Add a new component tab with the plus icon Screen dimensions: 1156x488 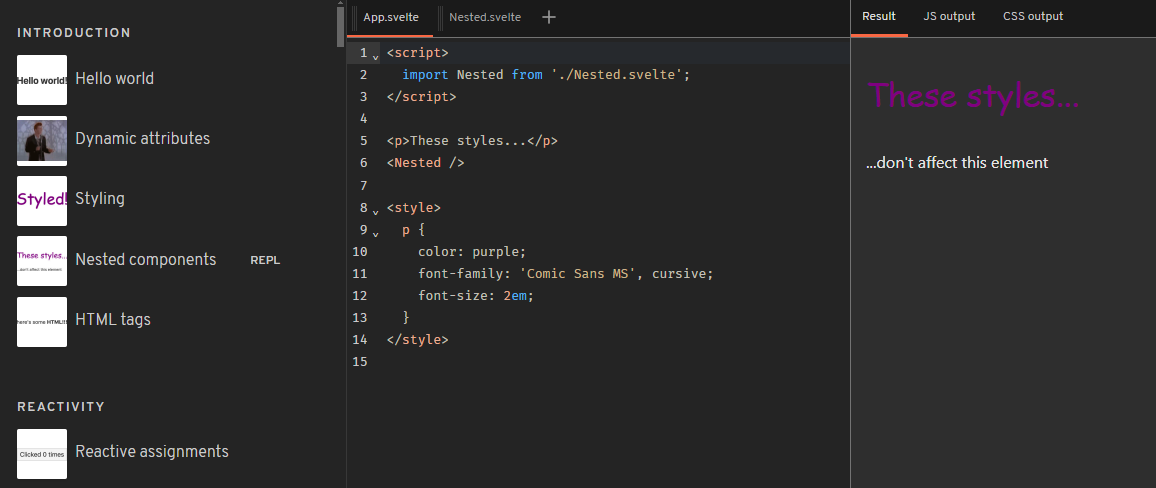tap(549, 17)
